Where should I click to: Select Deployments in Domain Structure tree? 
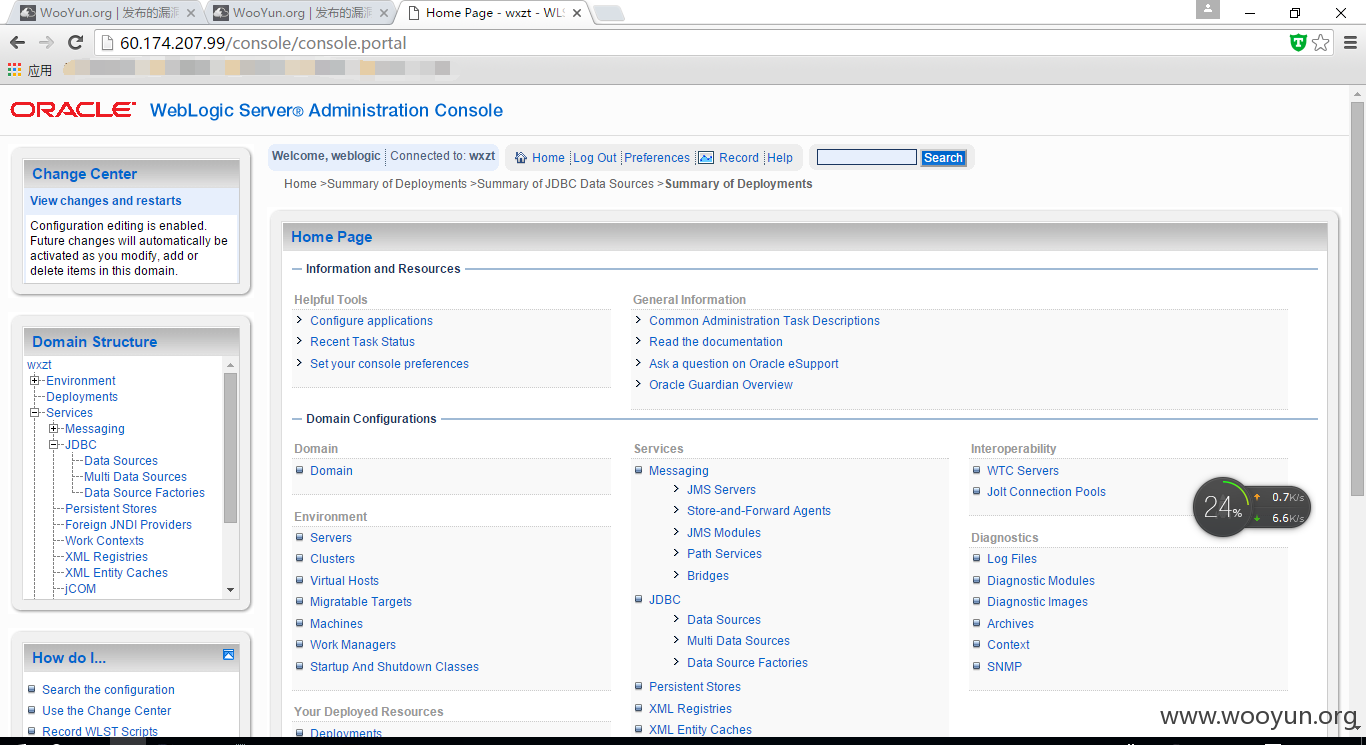pyautogui.click(x=82, y=397)
